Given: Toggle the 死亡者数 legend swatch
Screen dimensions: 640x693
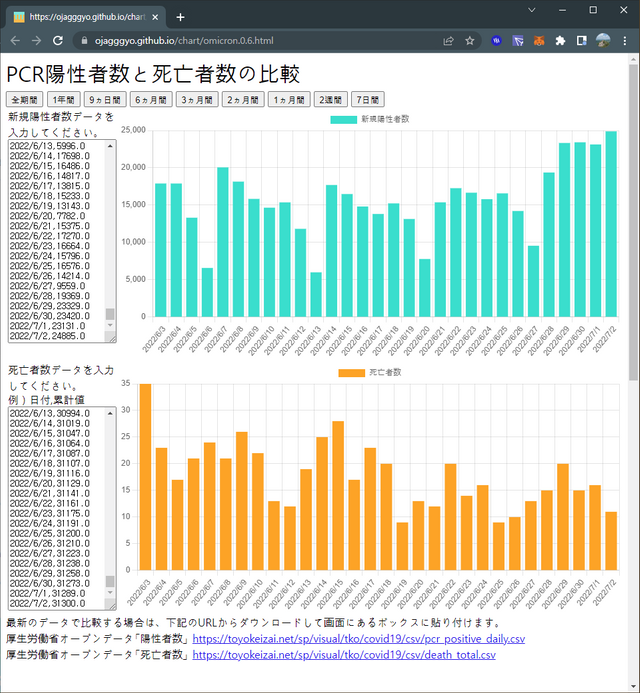Looking at the screenshot, I should tap(351, 373).
